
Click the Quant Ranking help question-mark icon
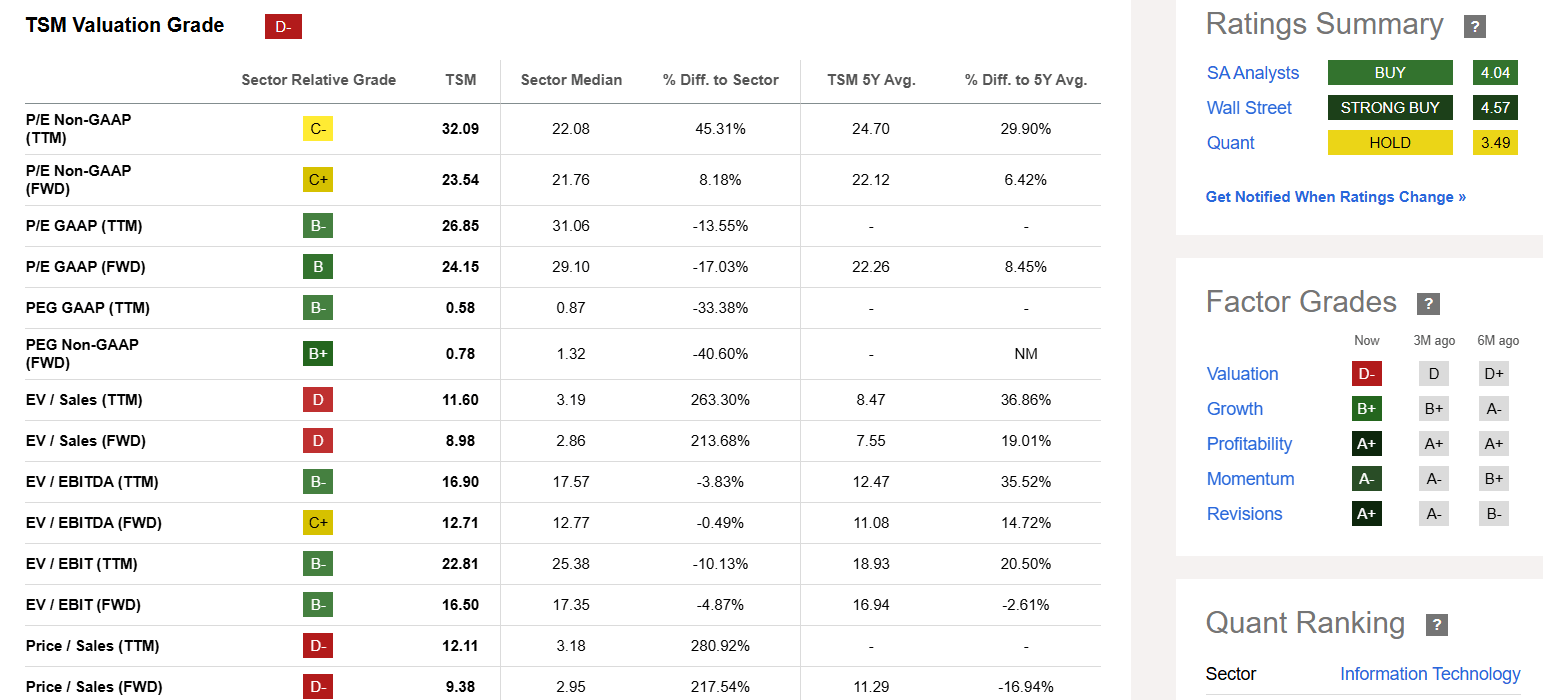pos(1436,625)
